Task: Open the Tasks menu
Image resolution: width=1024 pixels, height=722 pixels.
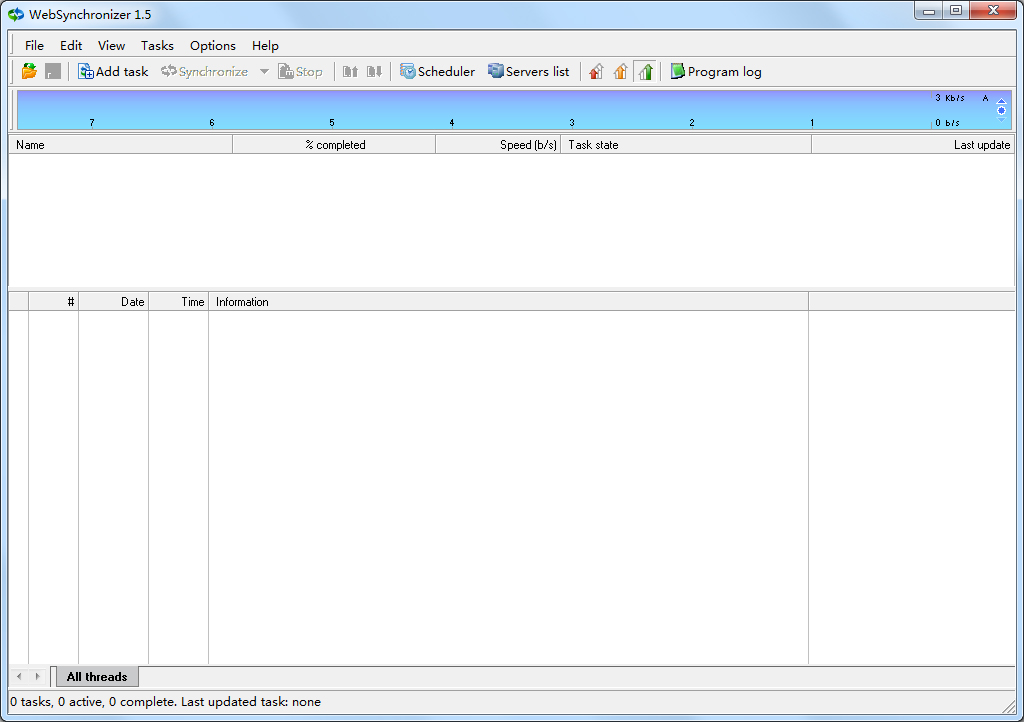Action: pyautogui.click(x=157, y=45)
